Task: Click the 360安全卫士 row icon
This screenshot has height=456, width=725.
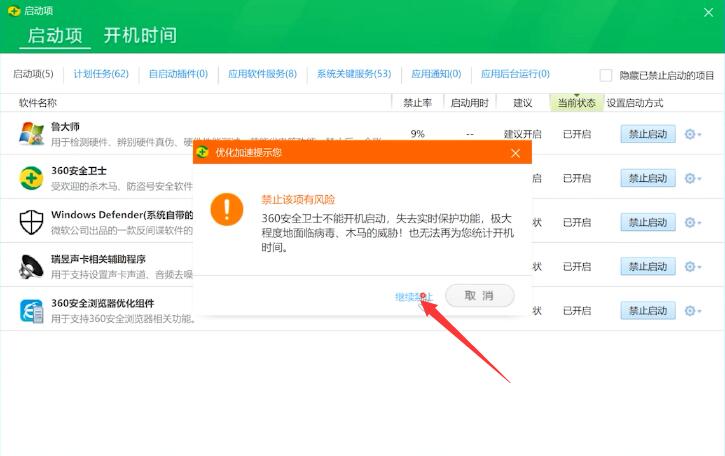Action: (x=31, y=178)
